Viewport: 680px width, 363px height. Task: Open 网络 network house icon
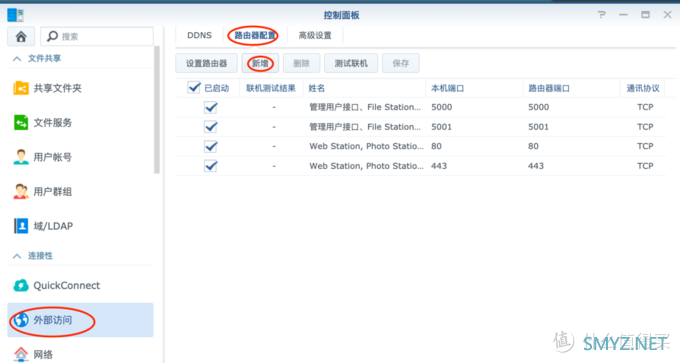click(x=21, y=354)
